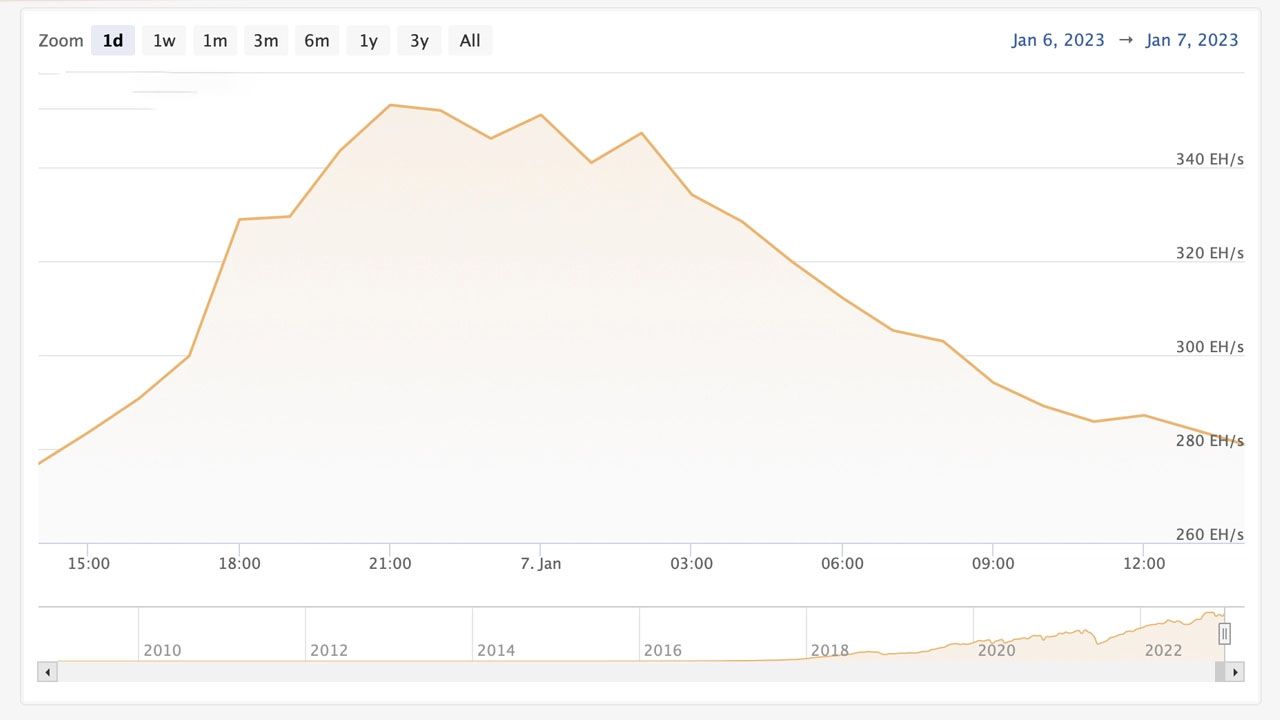Click the 2020 navigator year marker
This screenshot has height=720, width=1280.
point(997,650)
